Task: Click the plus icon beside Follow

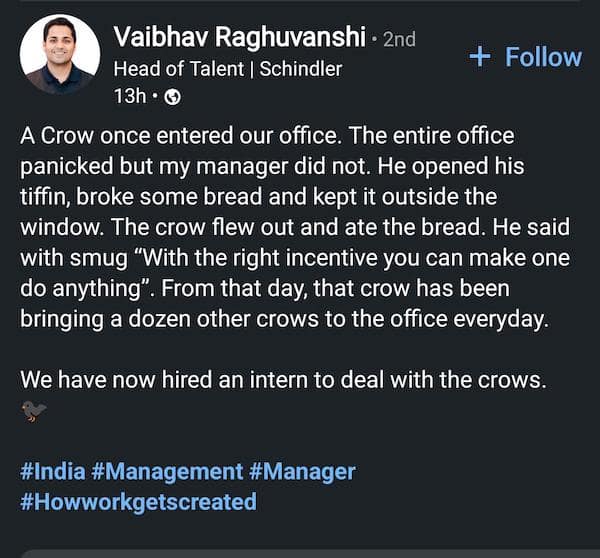Action: 480,57
